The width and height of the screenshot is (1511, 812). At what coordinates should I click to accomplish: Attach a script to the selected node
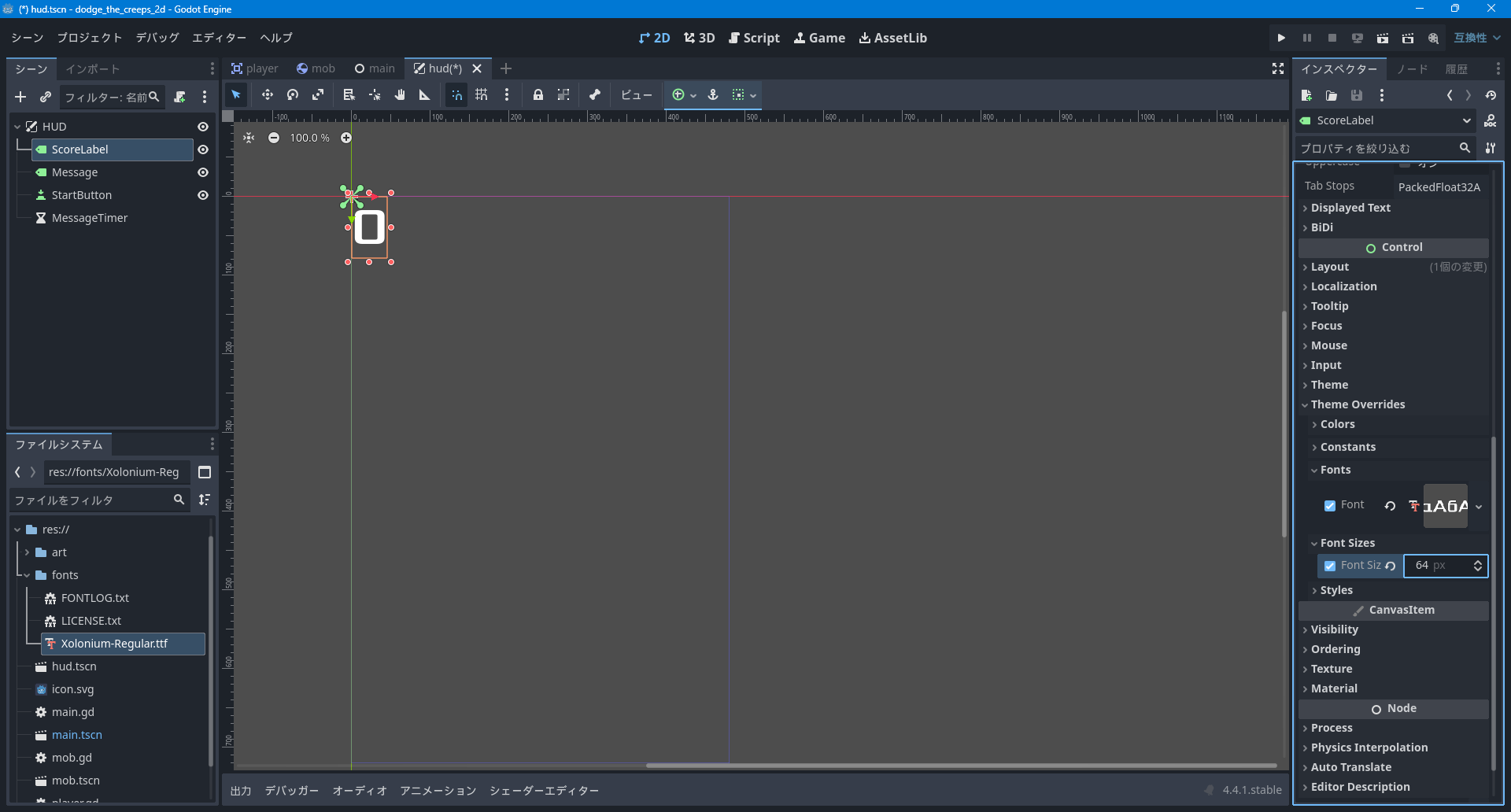[x=180, y=97]
